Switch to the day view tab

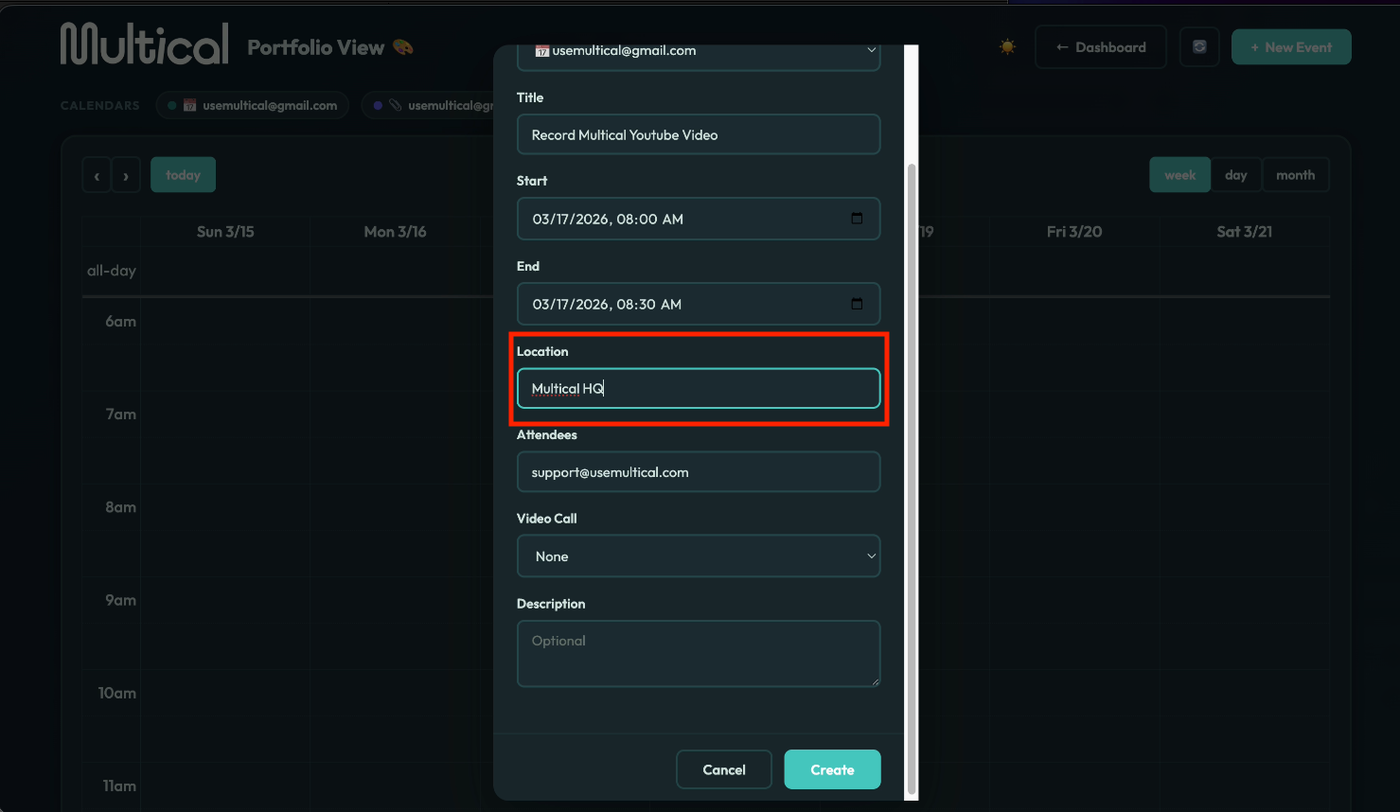pos(1236,175)
